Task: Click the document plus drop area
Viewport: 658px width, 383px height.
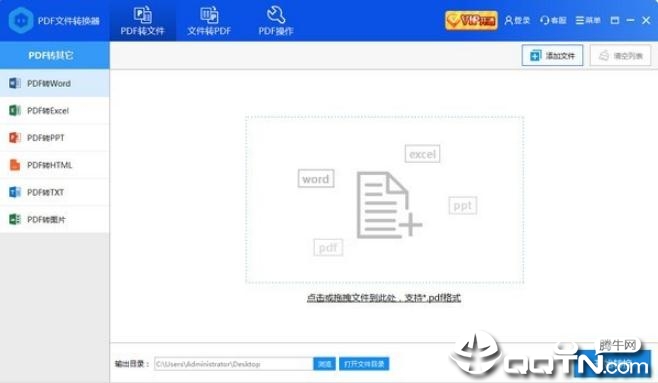Action: pos(384,200)
